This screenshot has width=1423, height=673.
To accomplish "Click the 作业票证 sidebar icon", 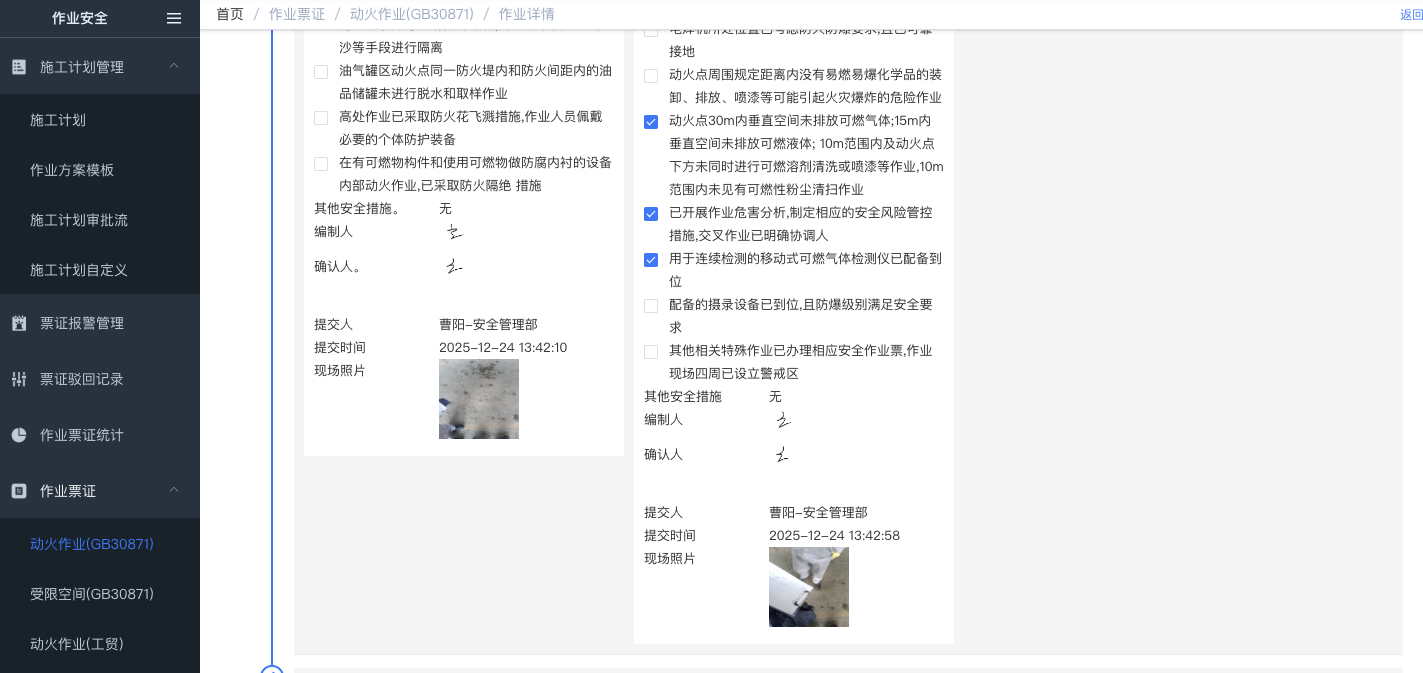I will (x=19, y=491).
